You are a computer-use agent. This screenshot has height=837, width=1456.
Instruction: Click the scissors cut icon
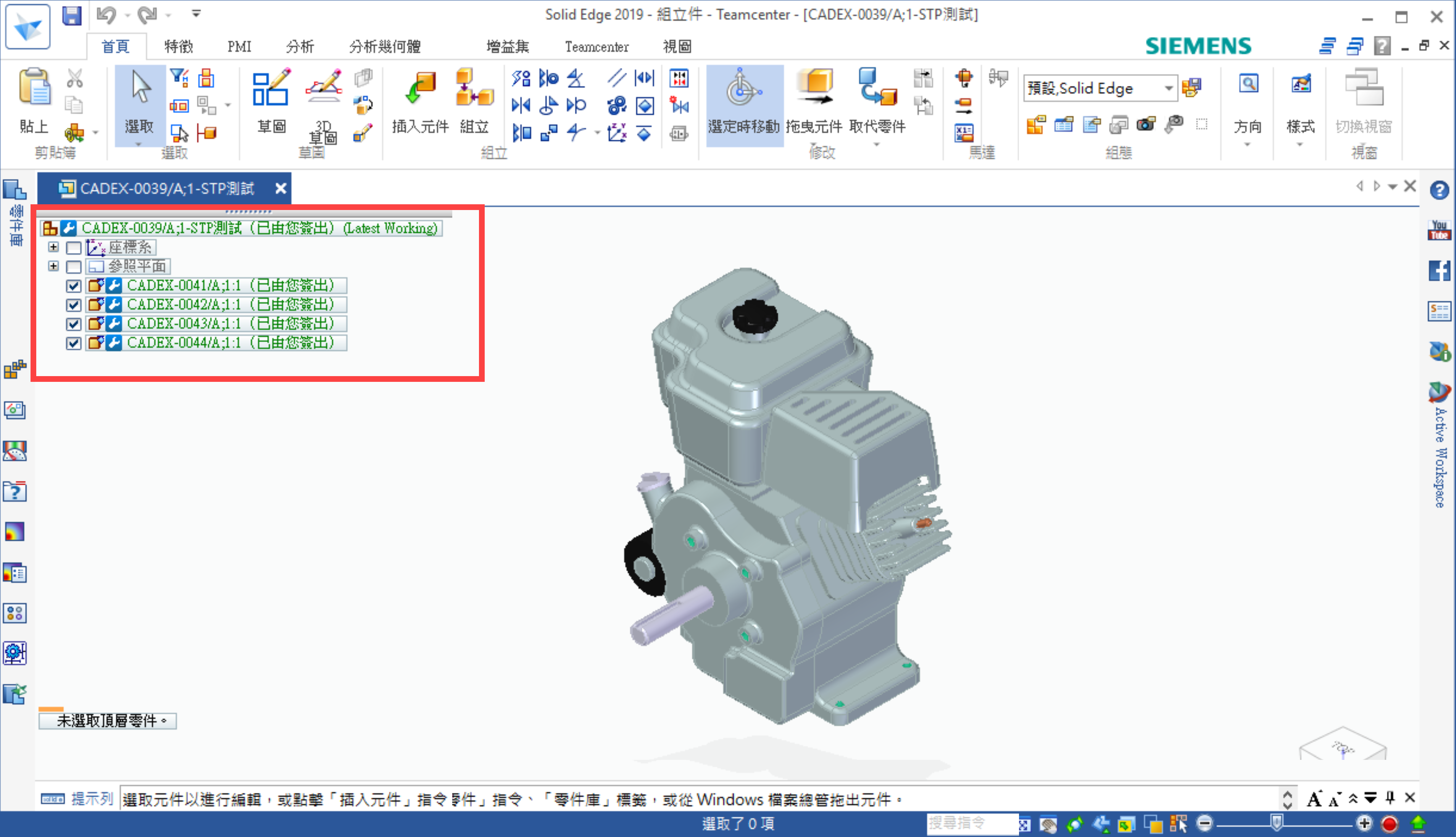(x=75, y=78)
